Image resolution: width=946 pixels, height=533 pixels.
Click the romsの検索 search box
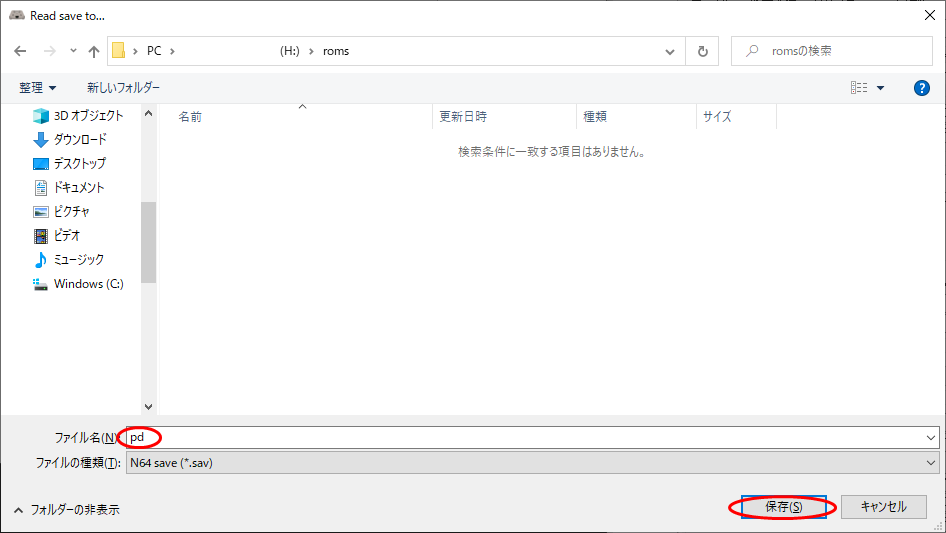click(832, 51)
